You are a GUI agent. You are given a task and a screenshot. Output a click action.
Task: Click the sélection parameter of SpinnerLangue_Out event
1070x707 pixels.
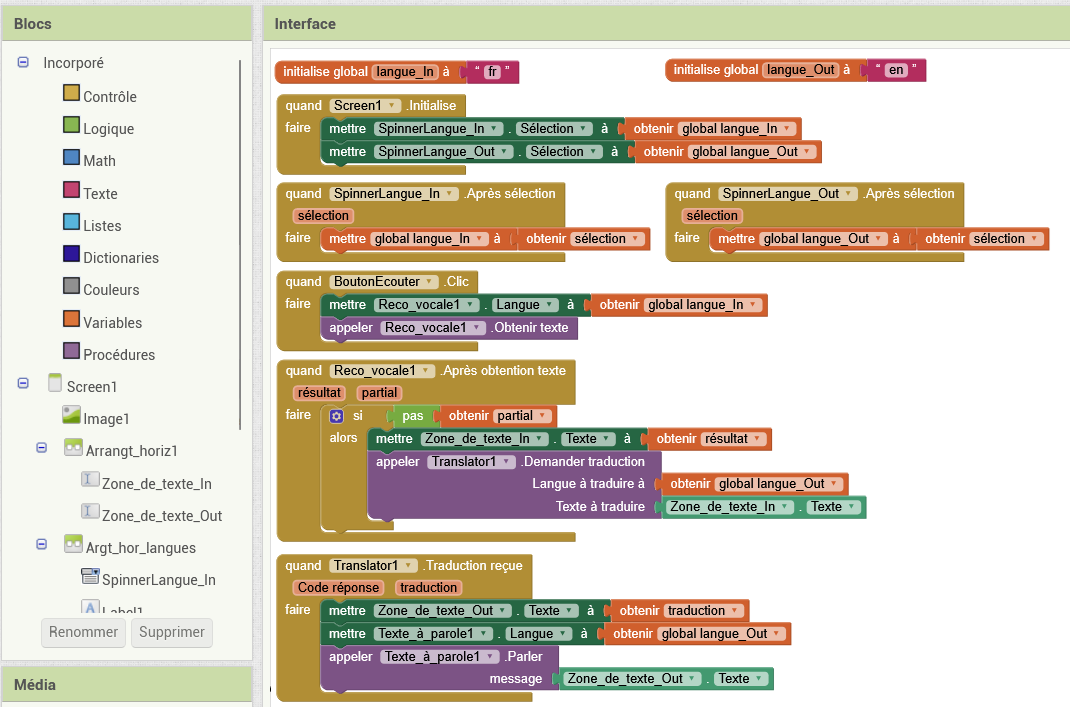point(712,216)
